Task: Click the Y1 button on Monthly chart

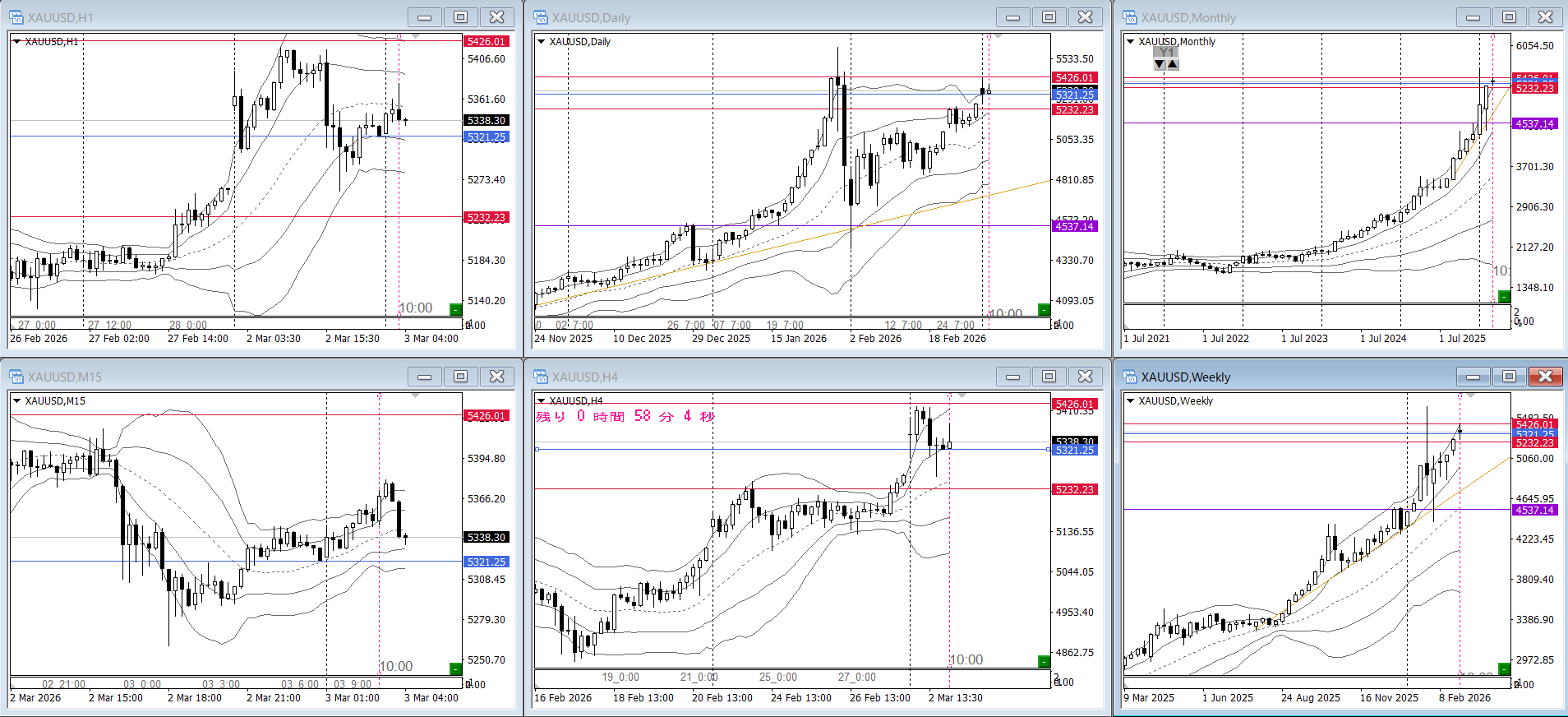Action: [x=1165, y=52]
